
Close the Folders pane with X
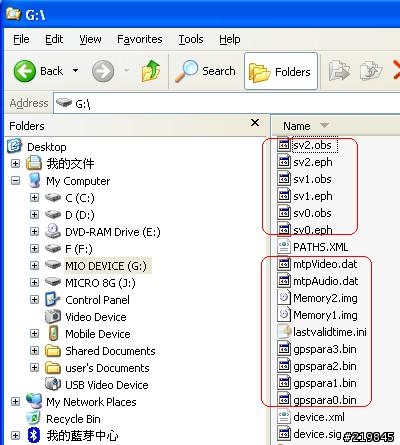click(255, 123)
